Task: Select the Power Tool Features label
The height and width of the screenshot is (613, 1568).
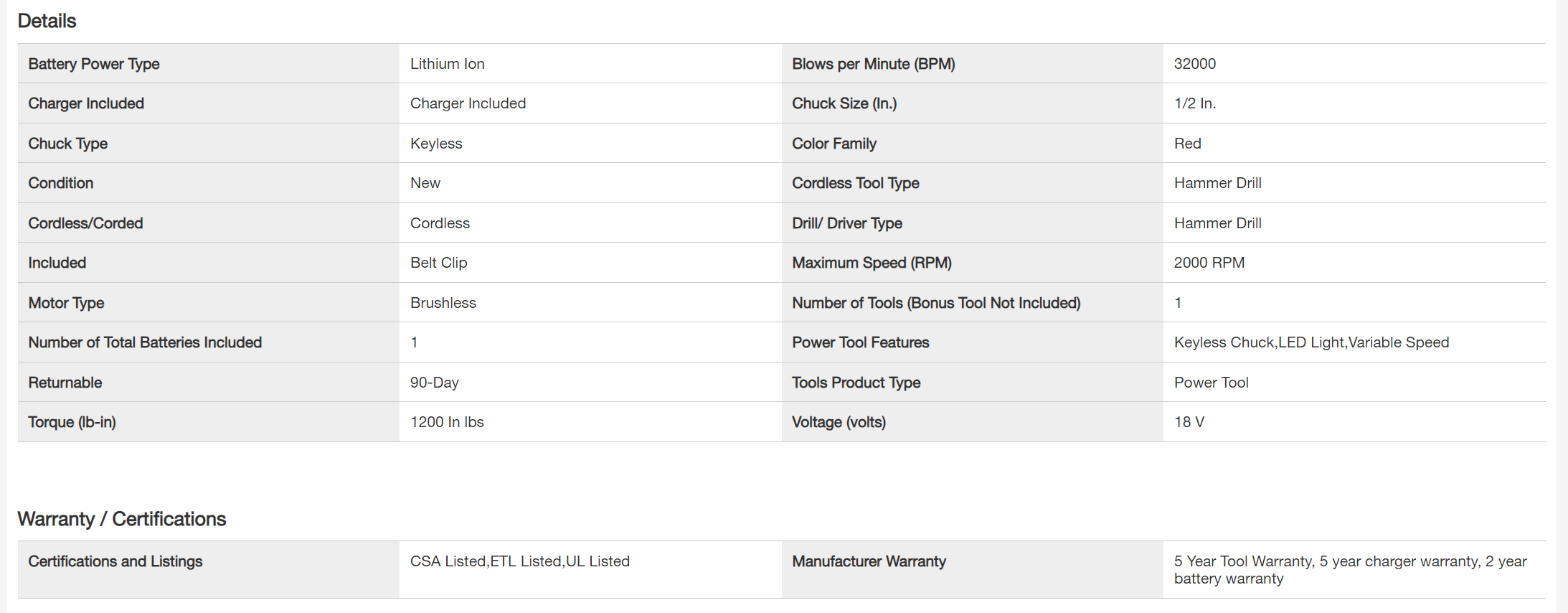Action: (x=860, y=342)
